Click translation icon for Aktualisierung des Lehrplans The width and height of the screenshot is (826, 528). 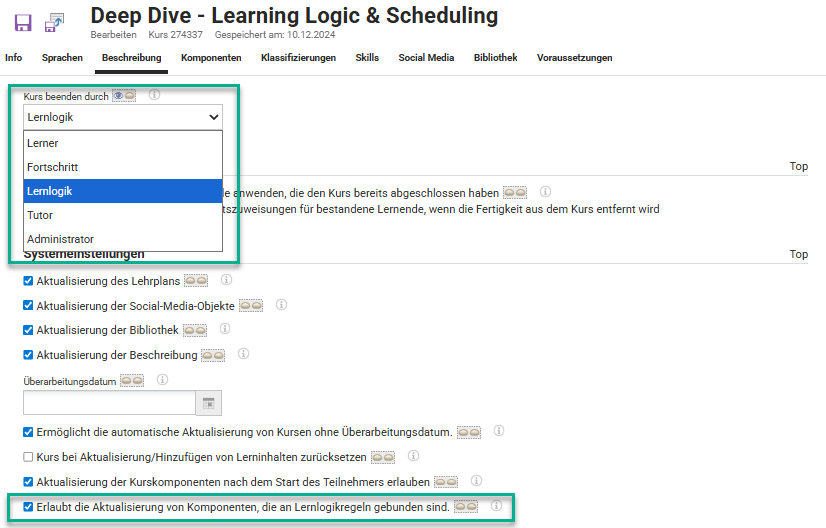click(x=195, y=281)
